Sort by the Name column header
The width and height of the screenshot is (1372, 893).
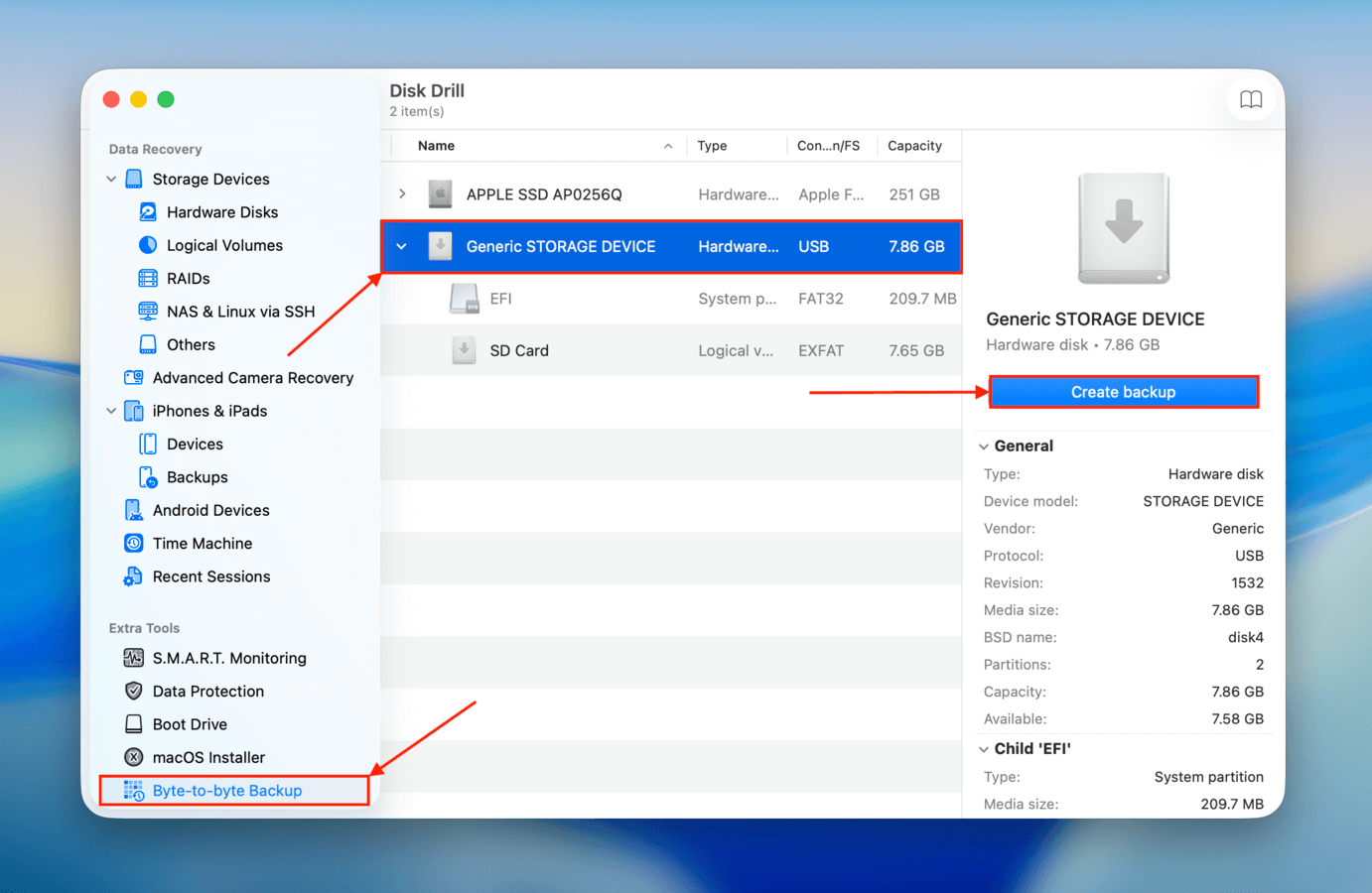(x=437, y=145)
